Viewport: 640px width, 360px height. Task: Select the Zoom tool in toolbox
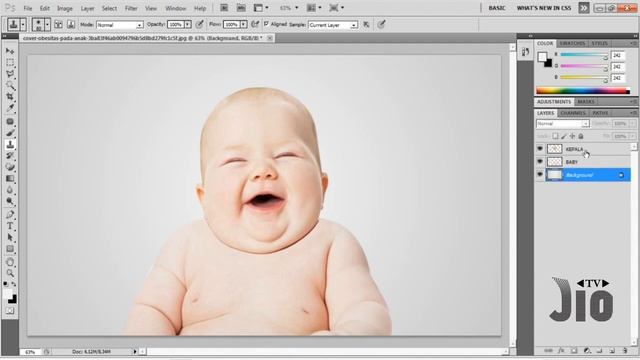pos(10,273)
